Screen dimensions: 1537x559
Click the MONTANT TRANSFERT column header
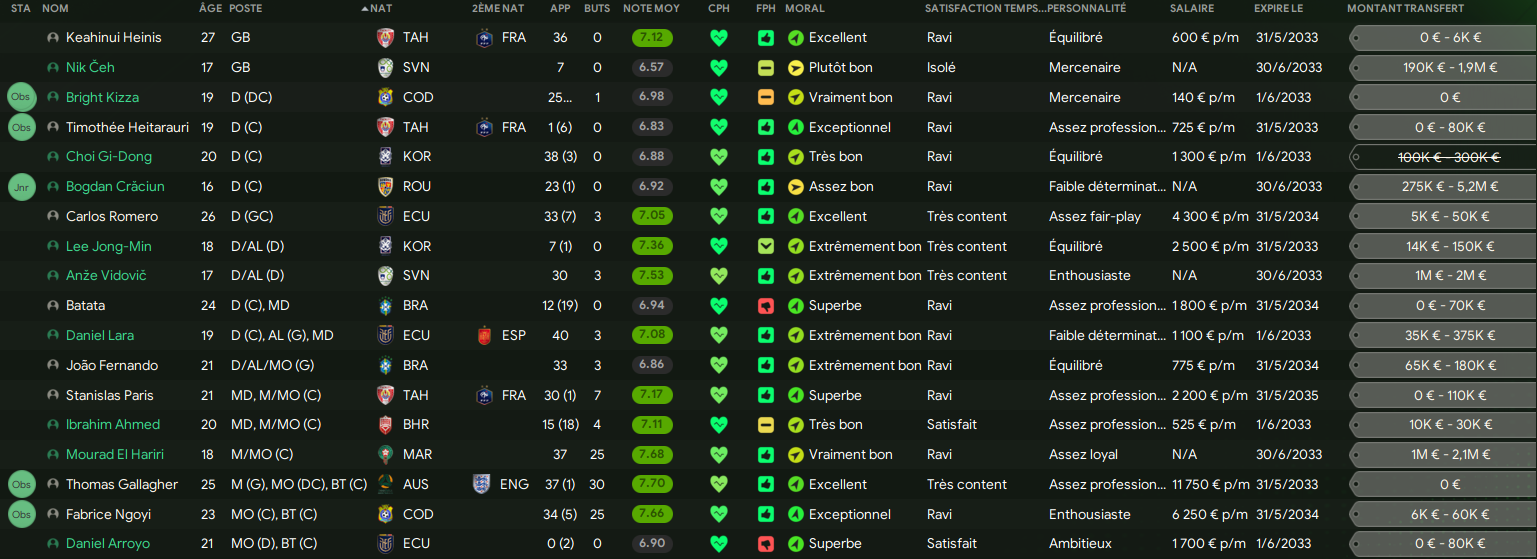[x=1405, y=8]
